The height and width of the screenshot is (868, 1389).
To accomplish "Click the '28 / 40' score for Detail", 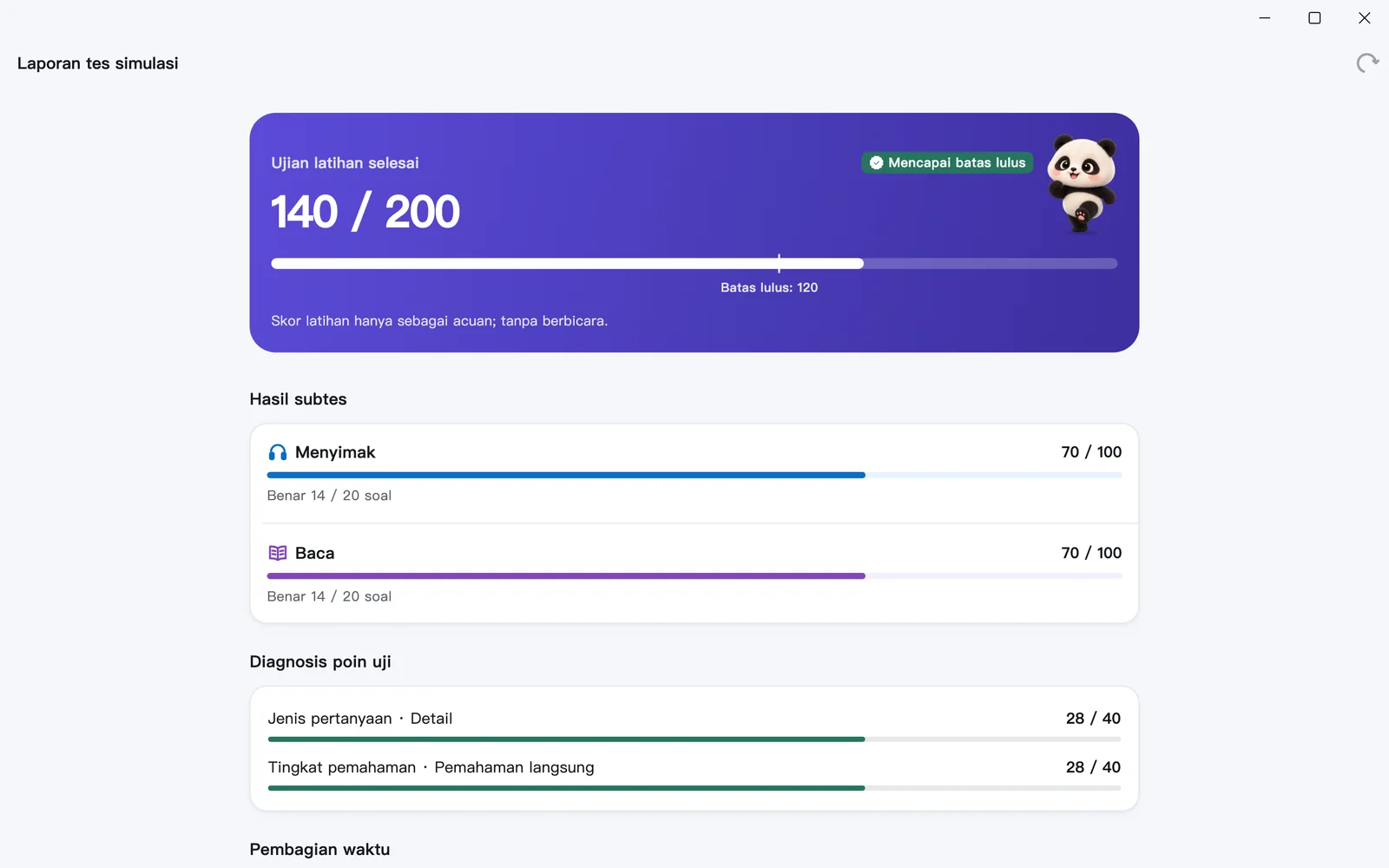I will point(1093,719).
